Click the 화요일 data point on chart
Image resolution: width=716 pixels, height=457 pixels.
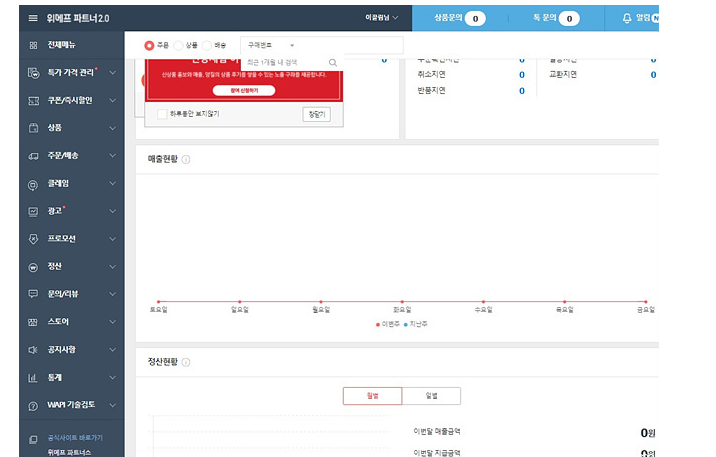(402, 302)
